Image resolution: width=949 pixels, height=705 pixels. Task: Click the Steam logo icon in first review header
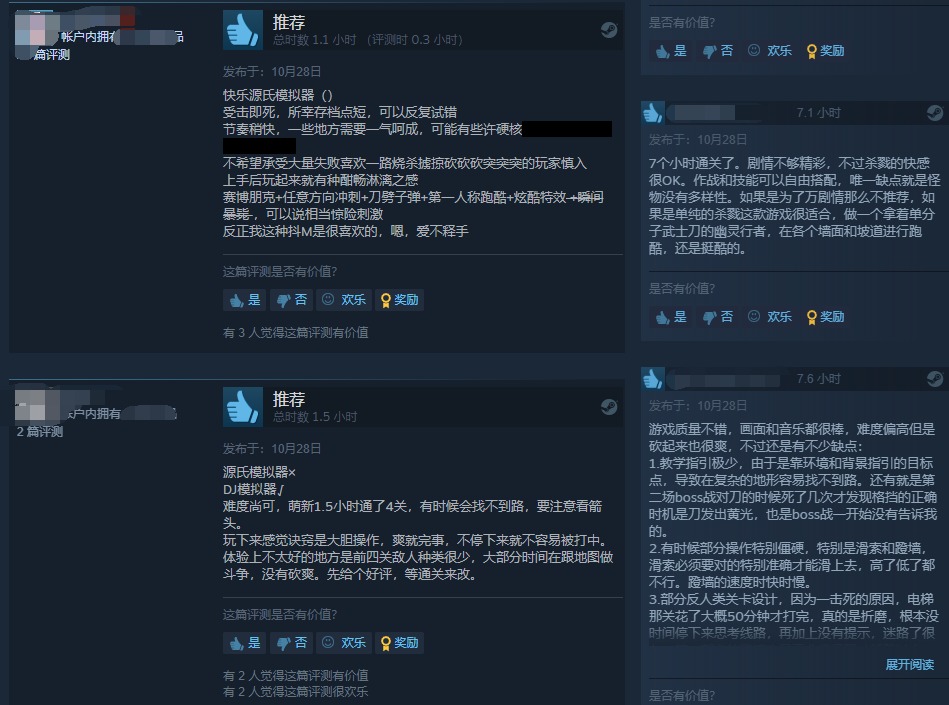(x=609, y=30)
